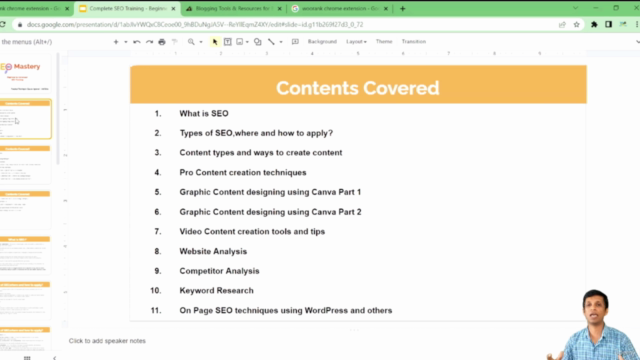Select the Text box tool
The height and width of the screenshot is (360, 640).
click(228, 42)
